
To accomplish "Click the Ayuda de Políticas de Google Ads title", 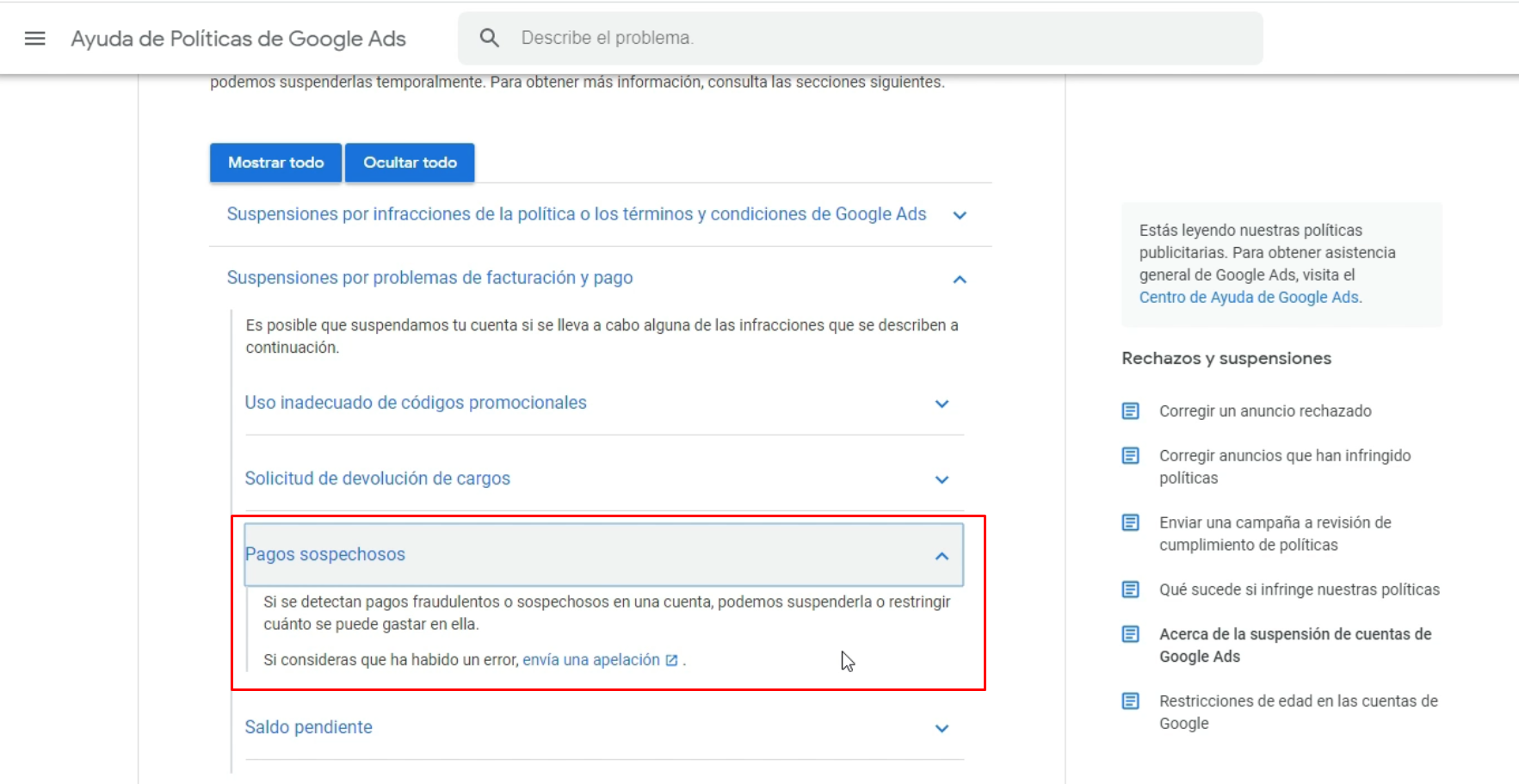I will pyautogui.click(x=238, y=39).
